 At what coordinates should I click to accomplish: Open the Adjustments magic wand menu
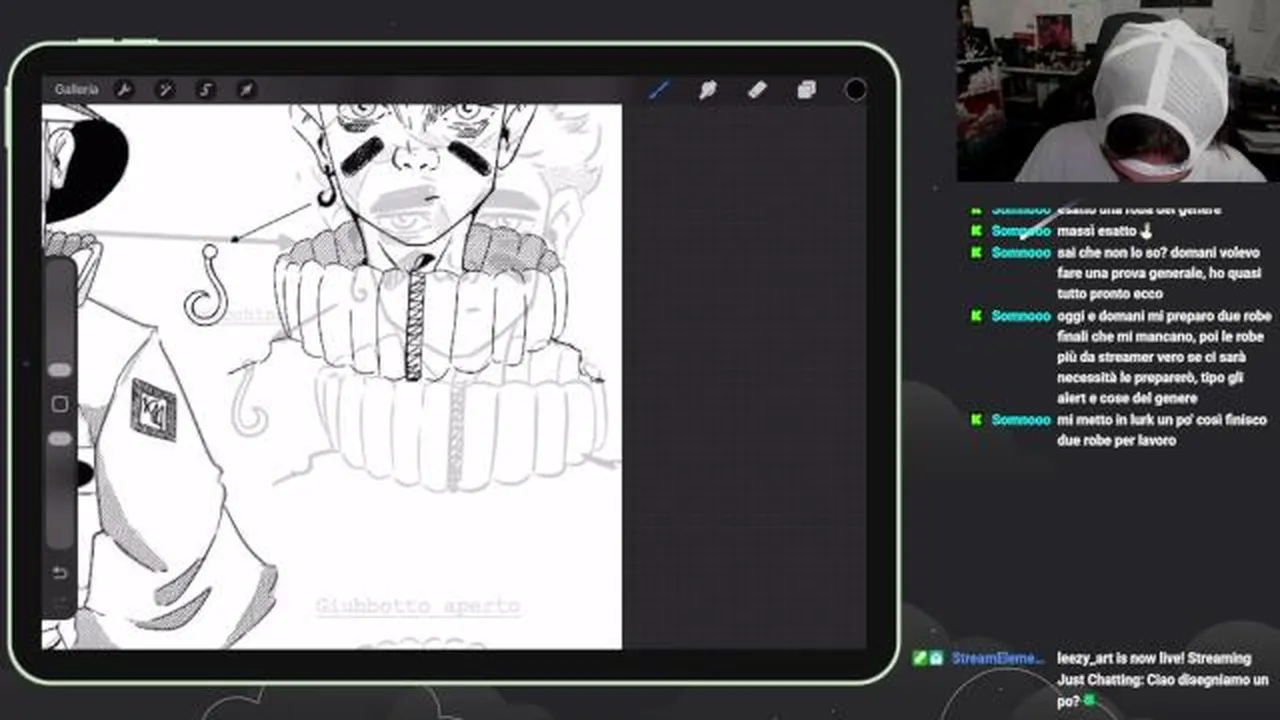165,90
